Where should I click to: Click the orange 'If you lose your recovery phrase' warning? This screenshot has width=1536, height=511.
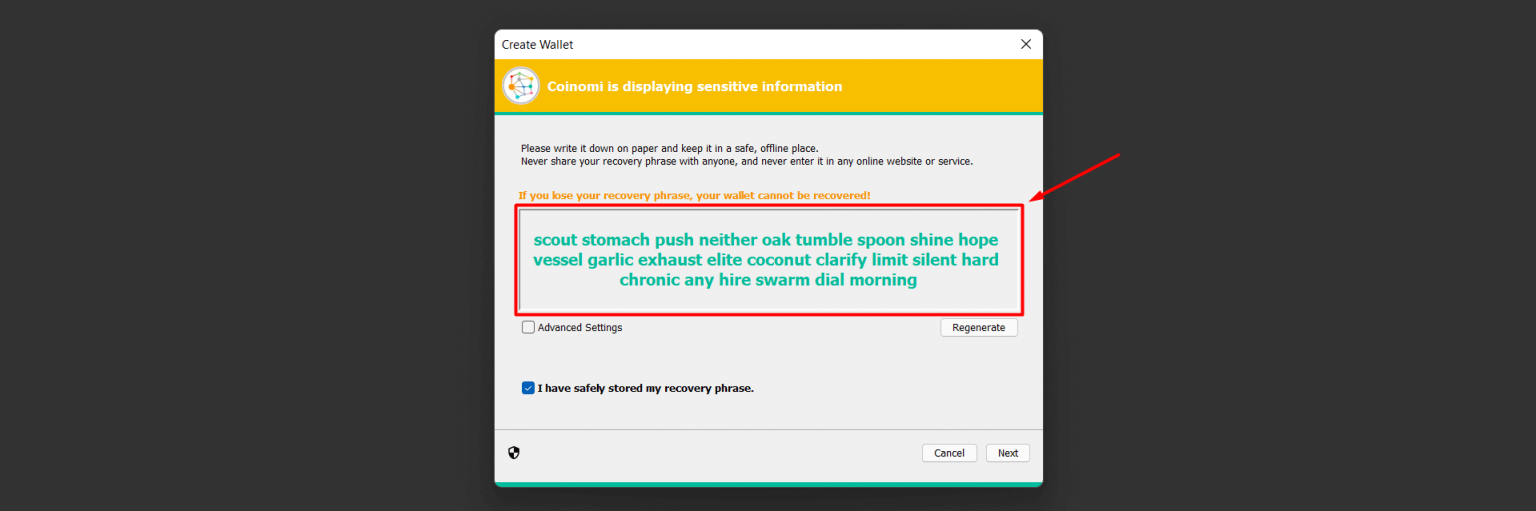694,195
